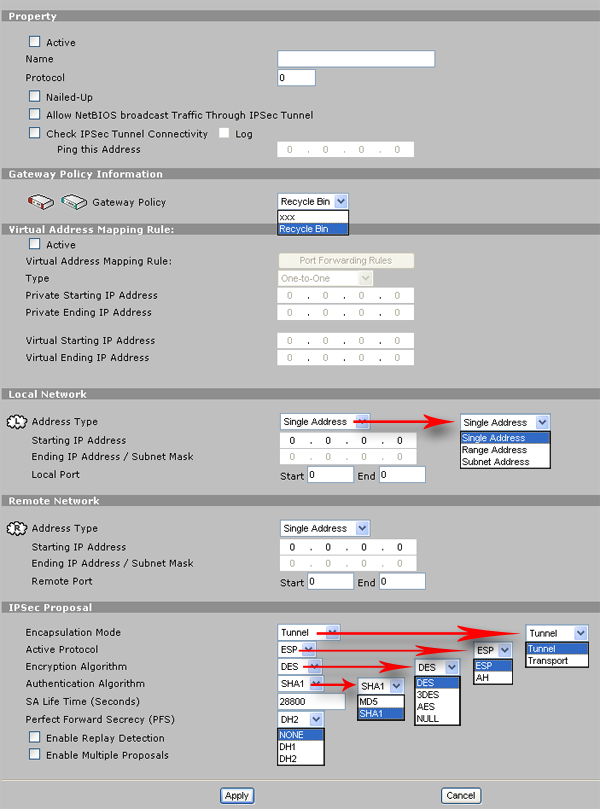The image size is (600, 809).
Task: Choose ESP option in expanded list
Action: click(x=493, y=666)
